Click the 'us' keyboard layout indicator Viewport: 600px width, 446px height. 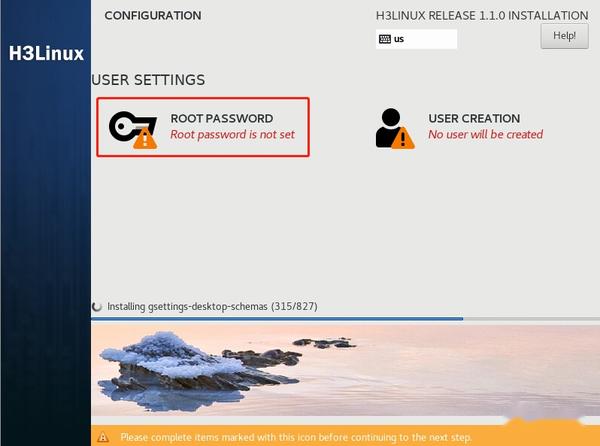click(x=416, y=39)
